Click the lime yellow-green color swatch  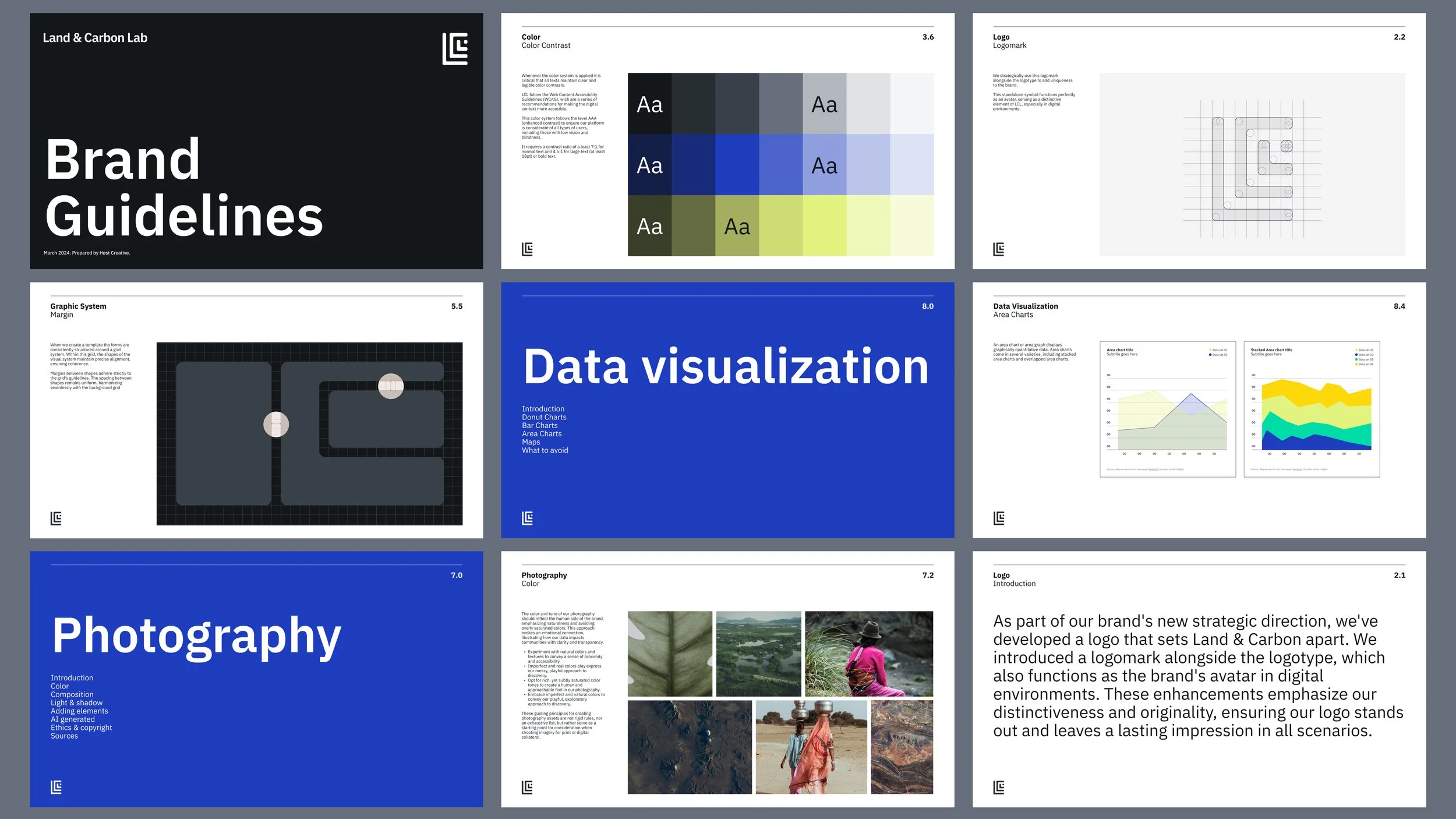(824, 225)
